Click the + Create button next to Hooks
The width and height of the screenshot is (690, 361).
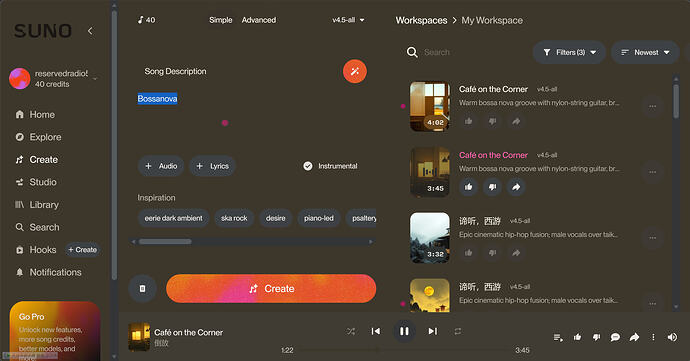82,250
